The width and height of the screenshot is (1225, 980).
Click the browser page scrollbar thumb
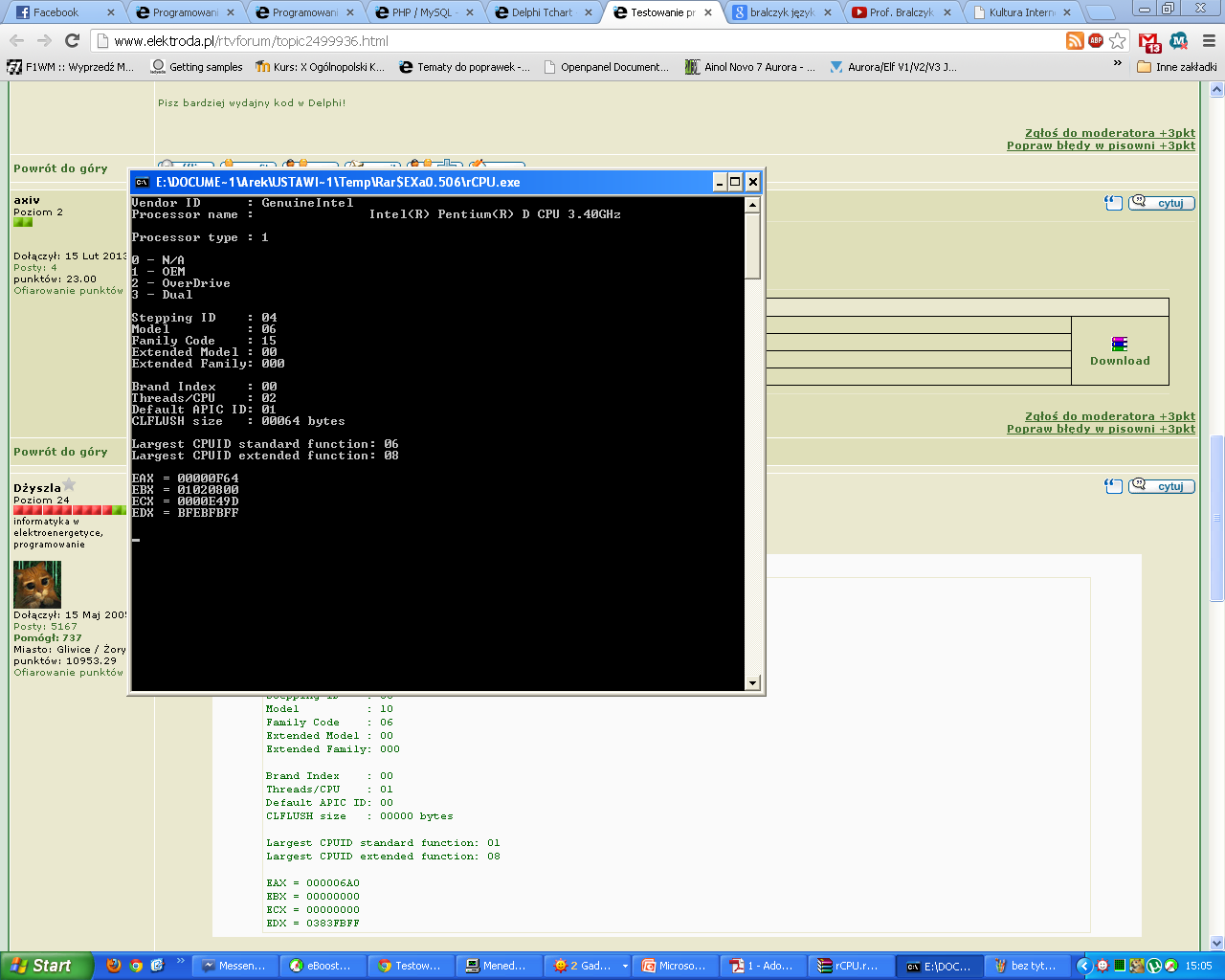click(x=1217, y=518)
